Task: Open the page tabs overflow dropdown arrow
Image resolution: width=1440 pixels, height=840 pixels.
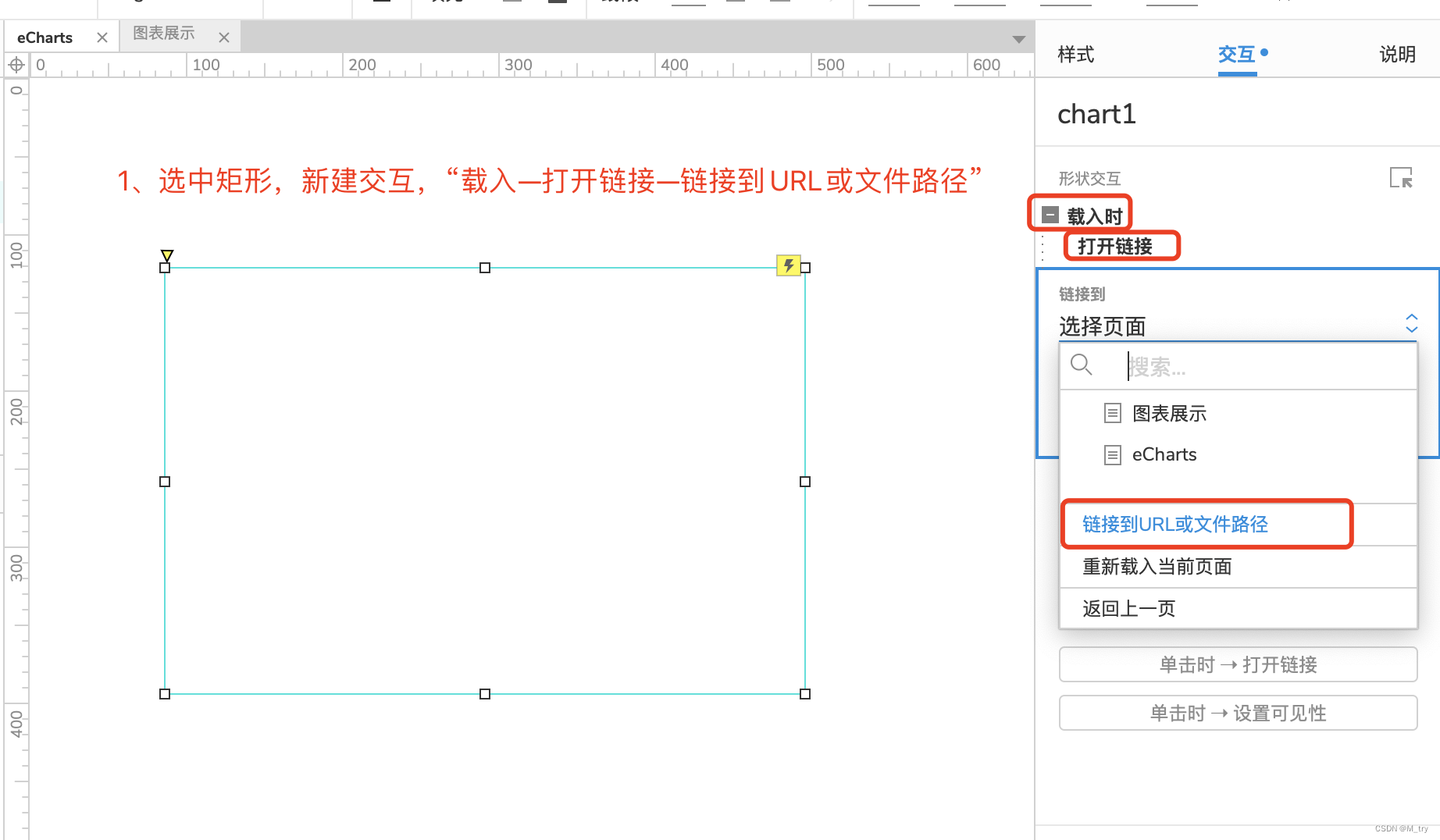Action: [x=1018, y=39]
